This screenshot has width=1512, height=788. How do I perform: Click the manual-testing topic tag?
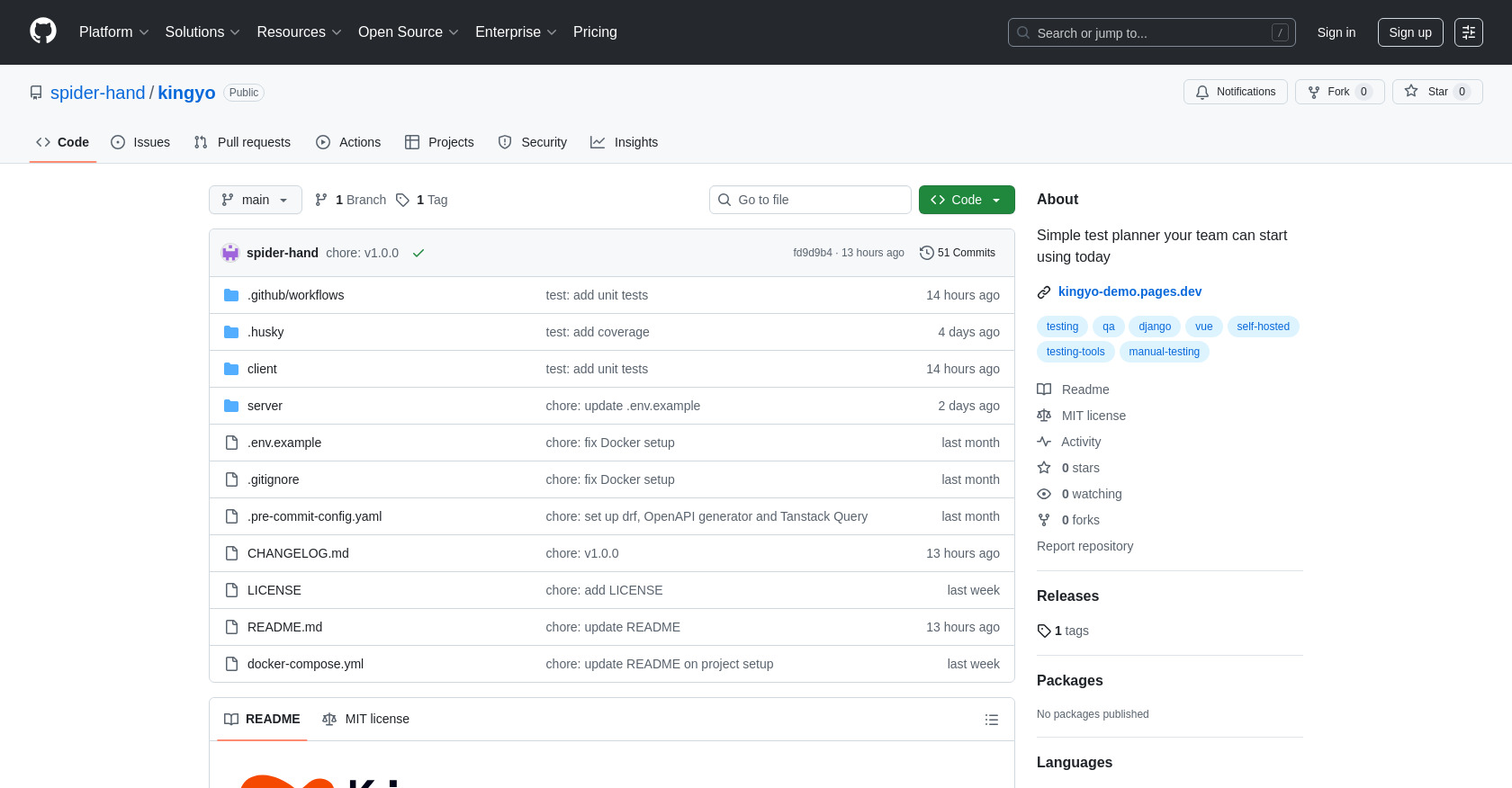pos(1164,352)
